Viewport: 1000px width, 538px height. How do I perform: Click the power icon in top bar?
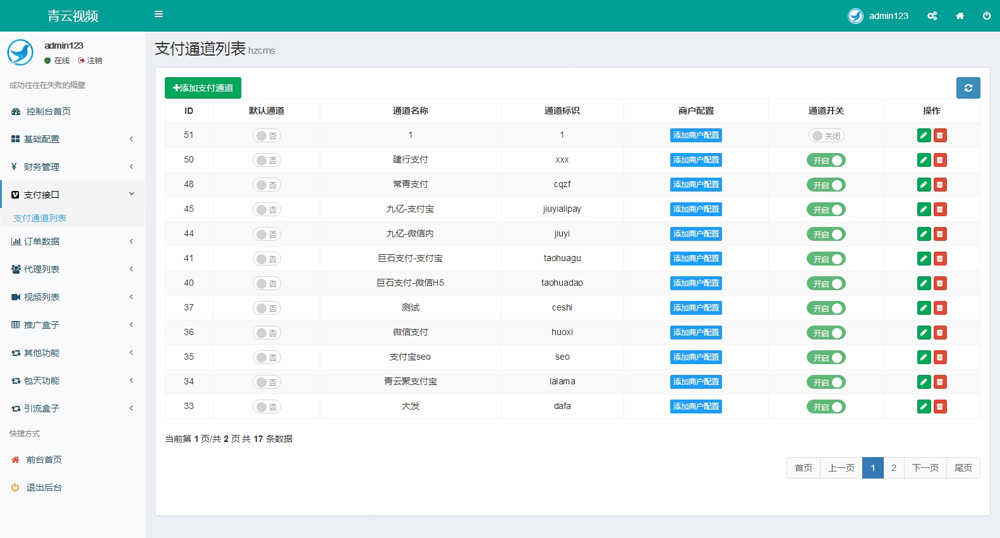pyautogui.click(x=986, y=16)
